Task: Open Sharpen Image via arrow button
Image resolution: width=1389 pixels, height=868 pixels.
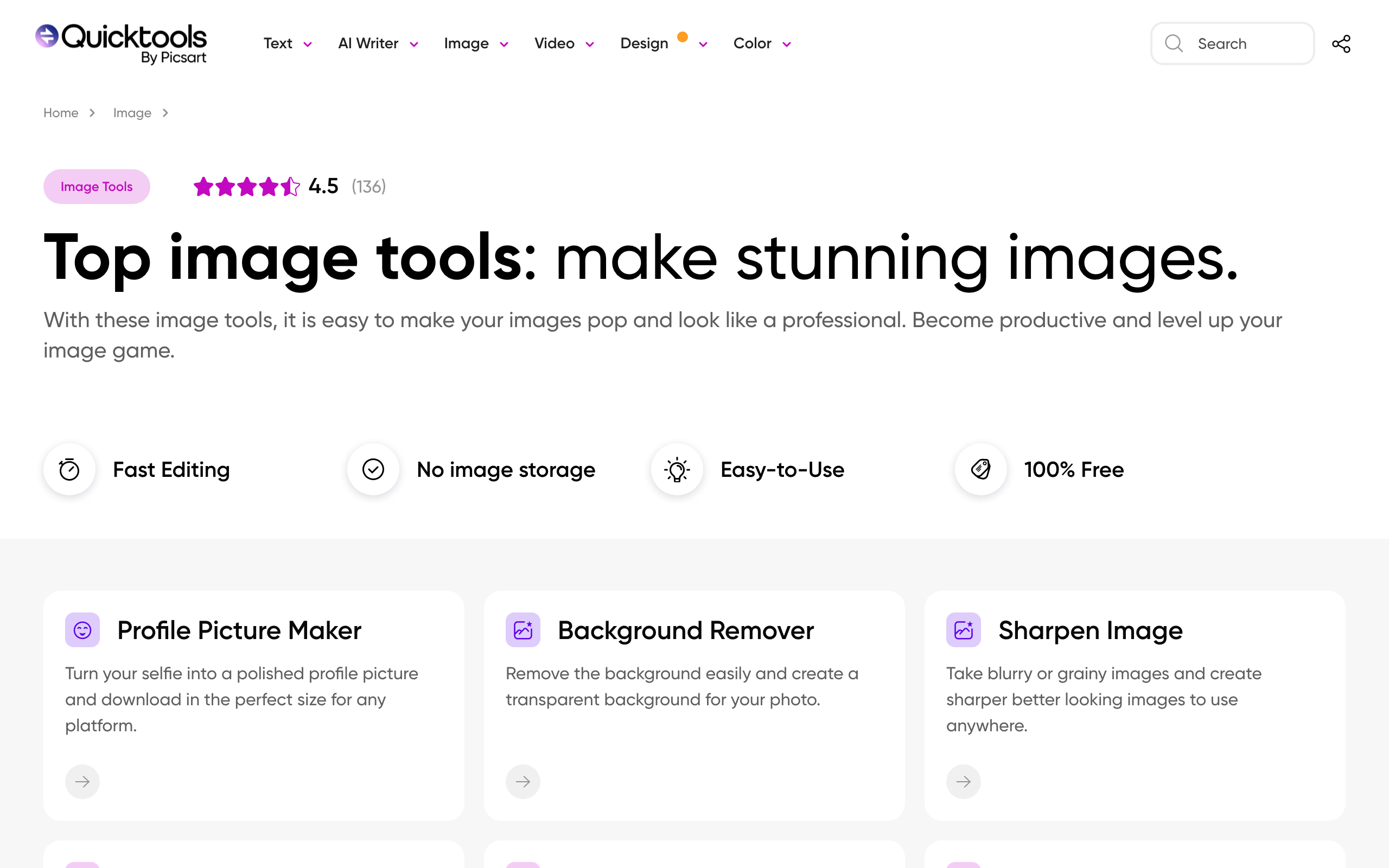Action: click(x=964, y=781)
